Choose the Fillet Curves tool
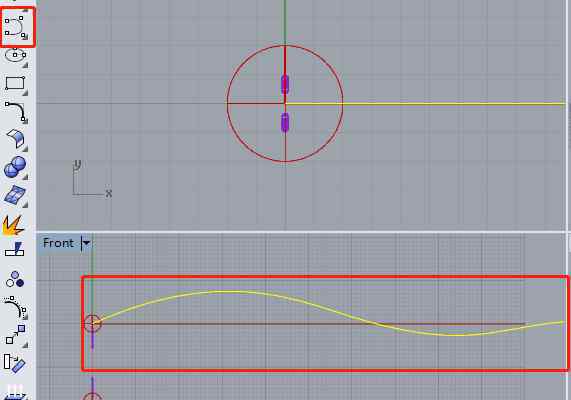This screenshot has width=571, height=400. (x=15, y=111)
